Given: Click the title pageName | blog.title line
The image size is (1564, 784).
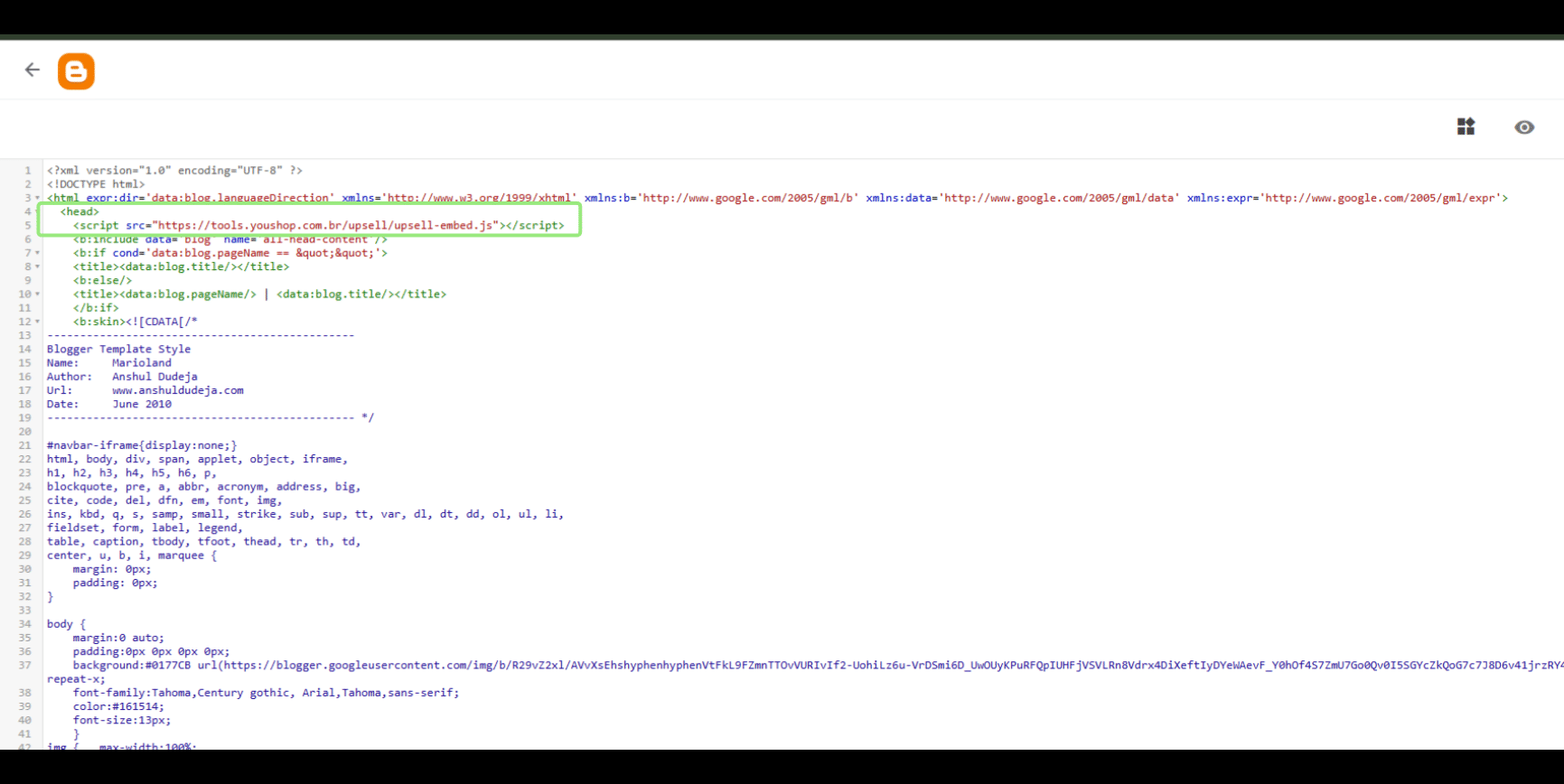Looking at the screenshot, I should [x=260, y=294].
